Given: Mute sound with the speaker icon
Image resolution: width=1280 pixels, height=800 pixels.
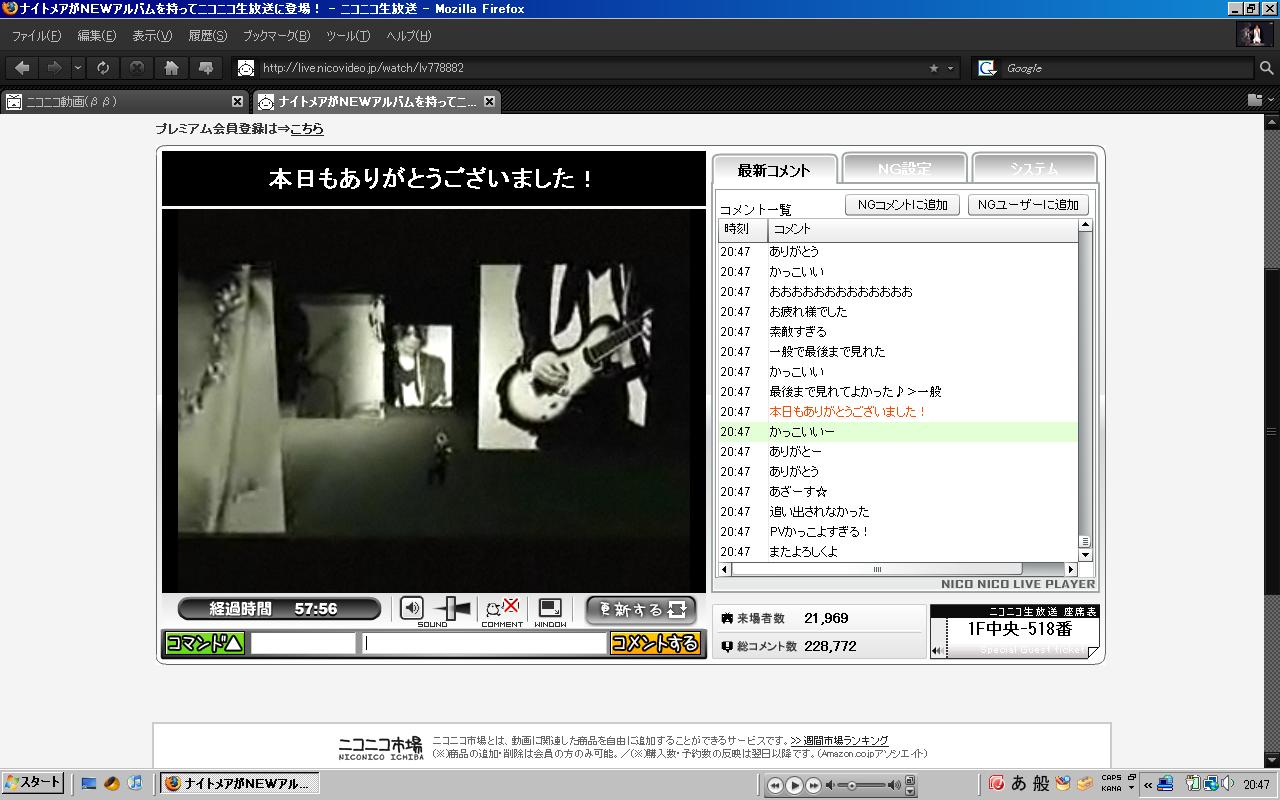Looking at the screenshot, I should click(412, 608).
